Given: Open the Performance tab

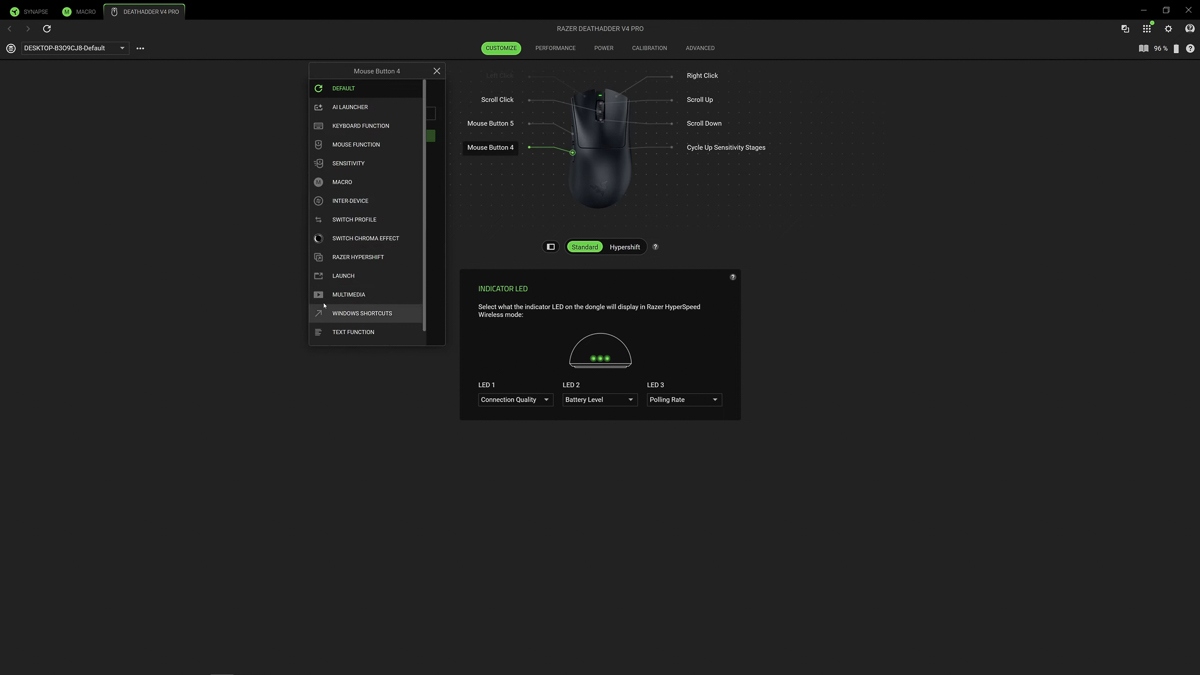Looking at the screenshot, I should click(x=555, y=48).
